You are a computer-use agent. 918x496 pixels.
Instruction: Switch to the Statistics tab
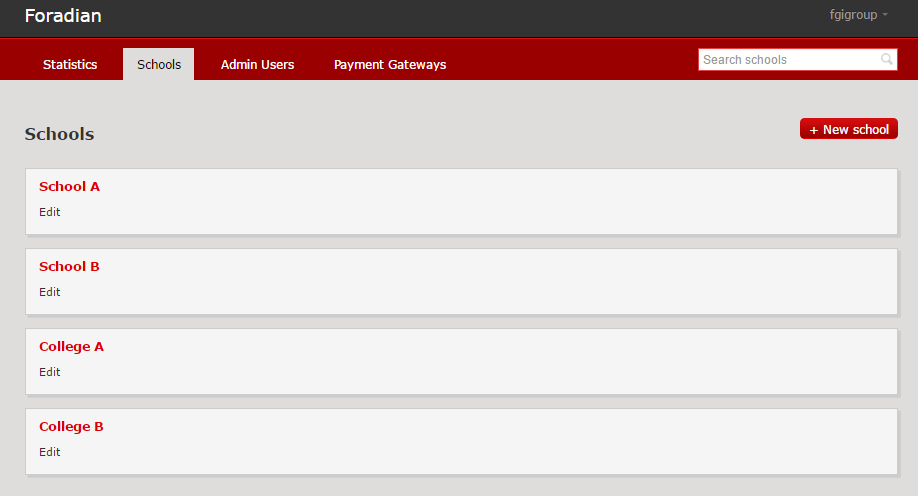pyautogui.click(x=70, y=64)
